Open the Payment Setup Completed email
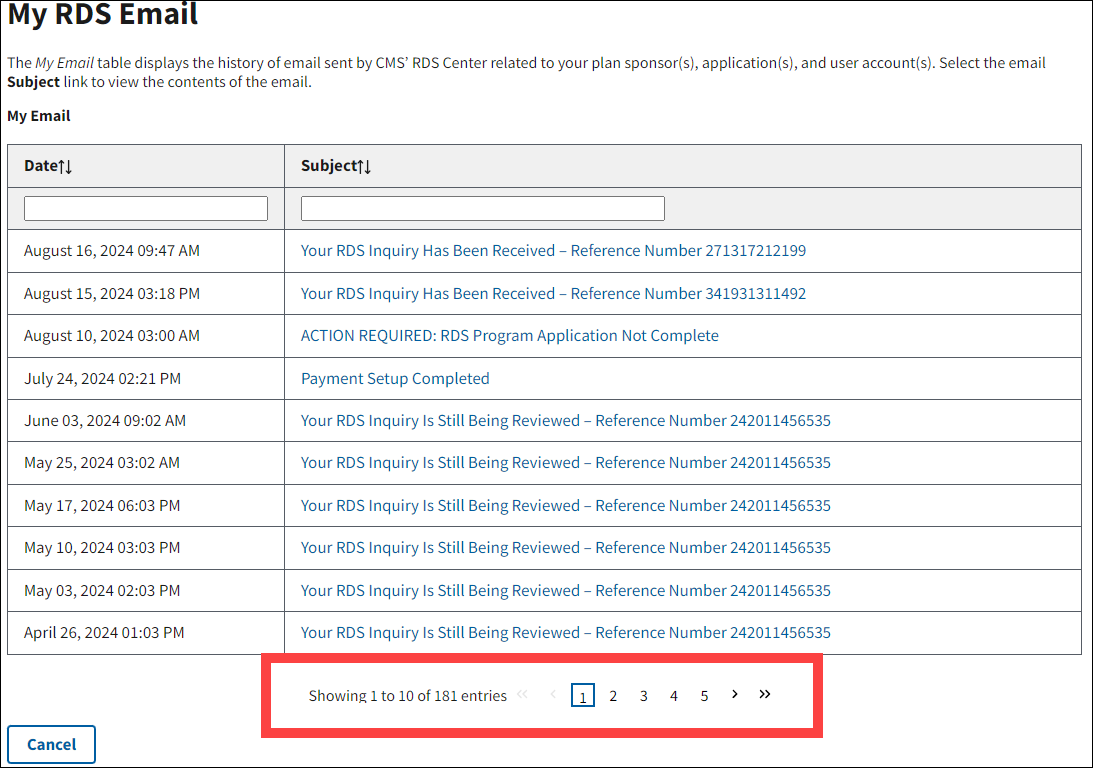 [x=395, y=379]
